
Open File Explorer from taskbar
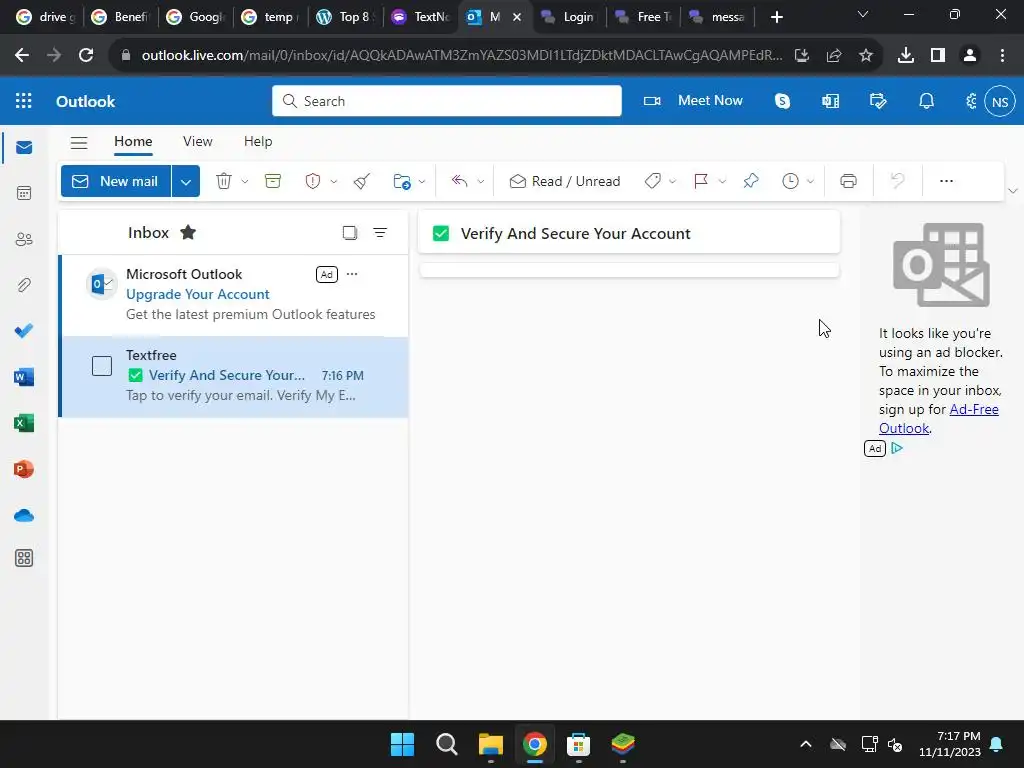[x=490, y=744]
